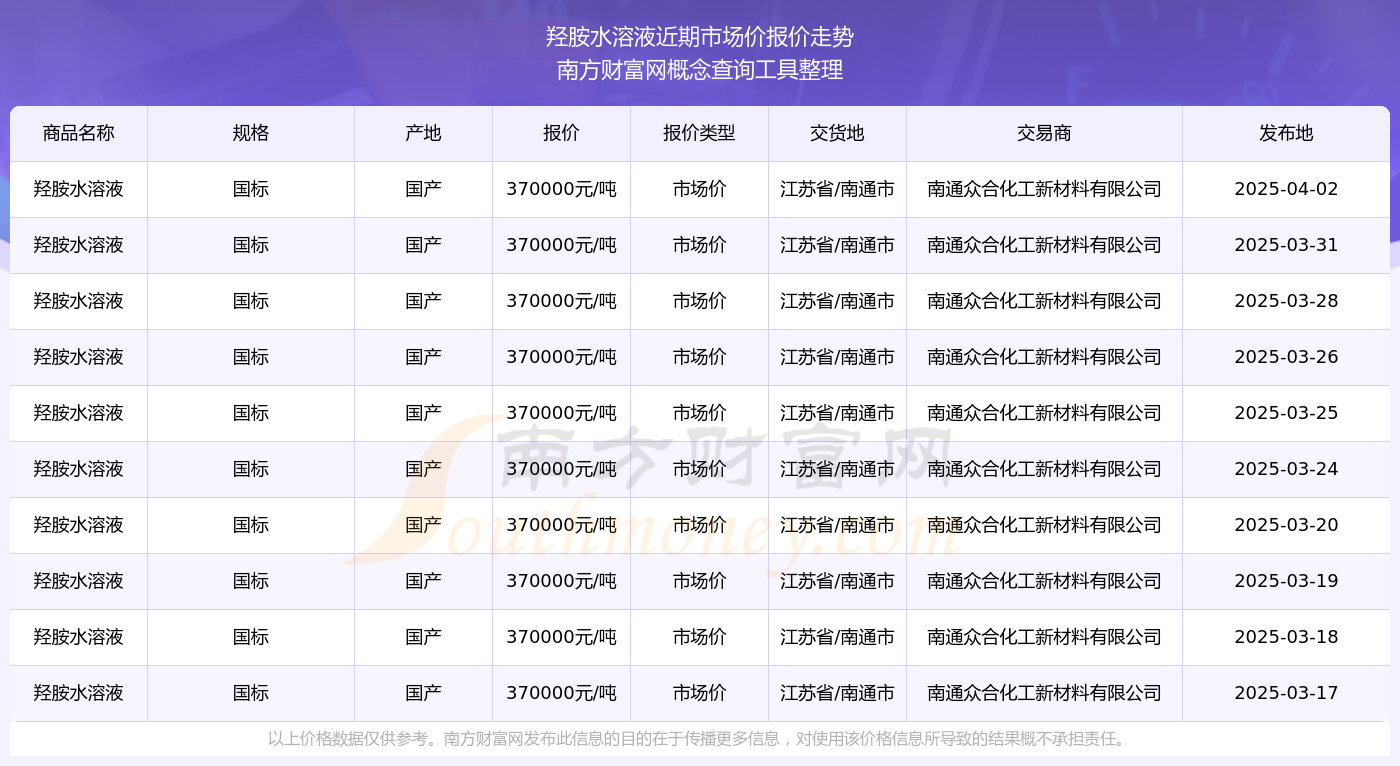Click 江苏省/南通市 in the 2025-03-28 row
The image size is (1400, 766).
(837, 301)
